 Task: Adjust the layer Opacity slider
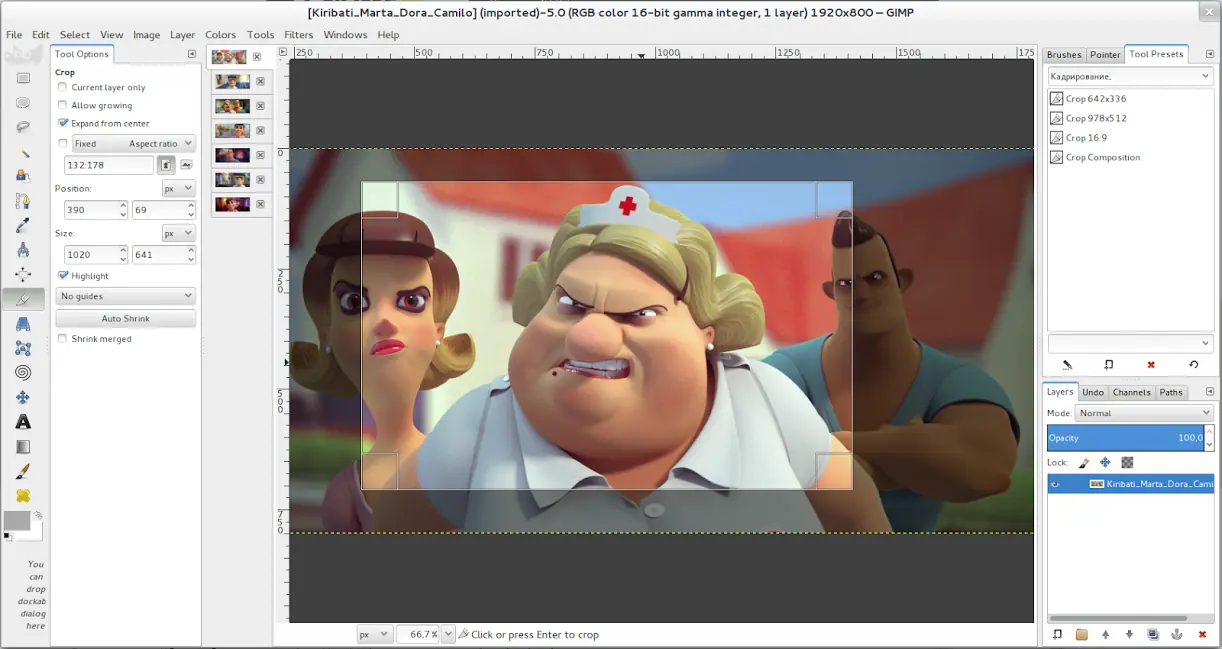(x=1125, y=438)
